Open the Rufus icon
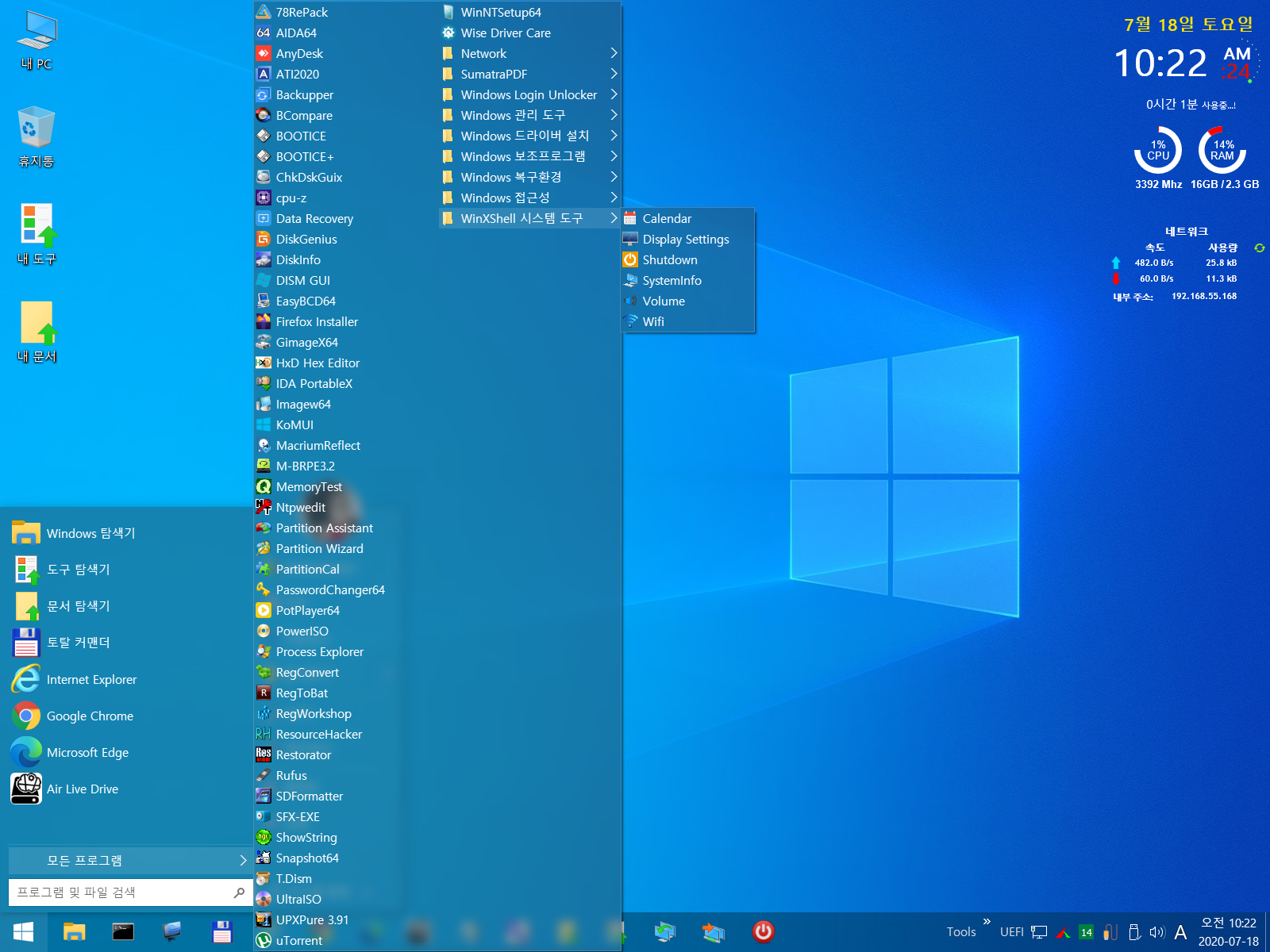 pyautogui.click(x=264, y=775)
